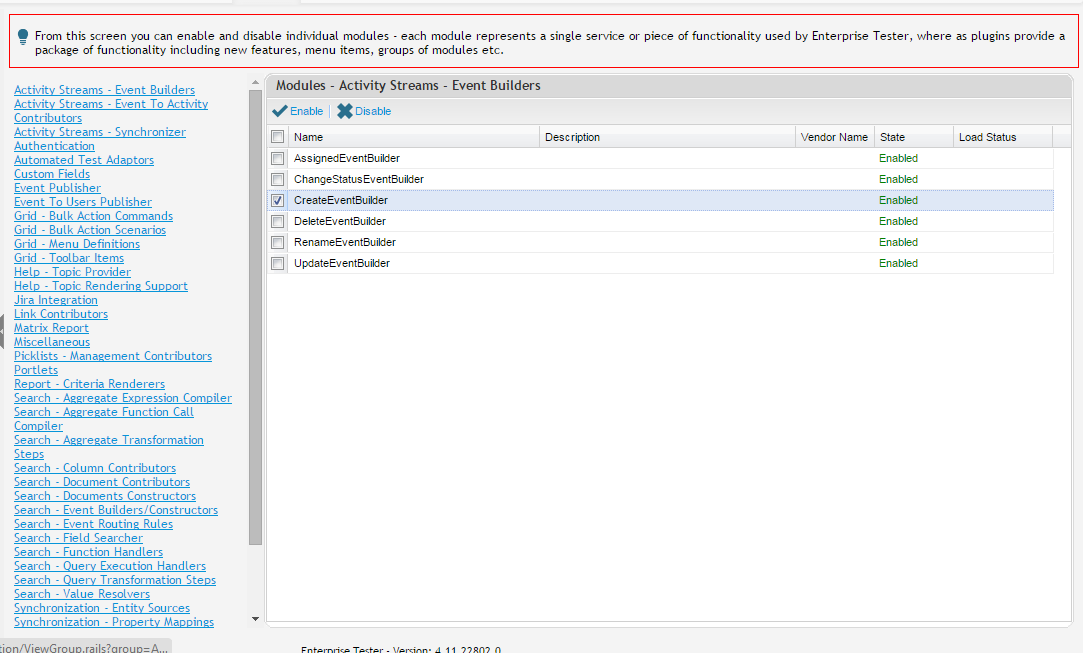Click the lightbulb info icon
The image size is (1083, 653).
(23, 36)
